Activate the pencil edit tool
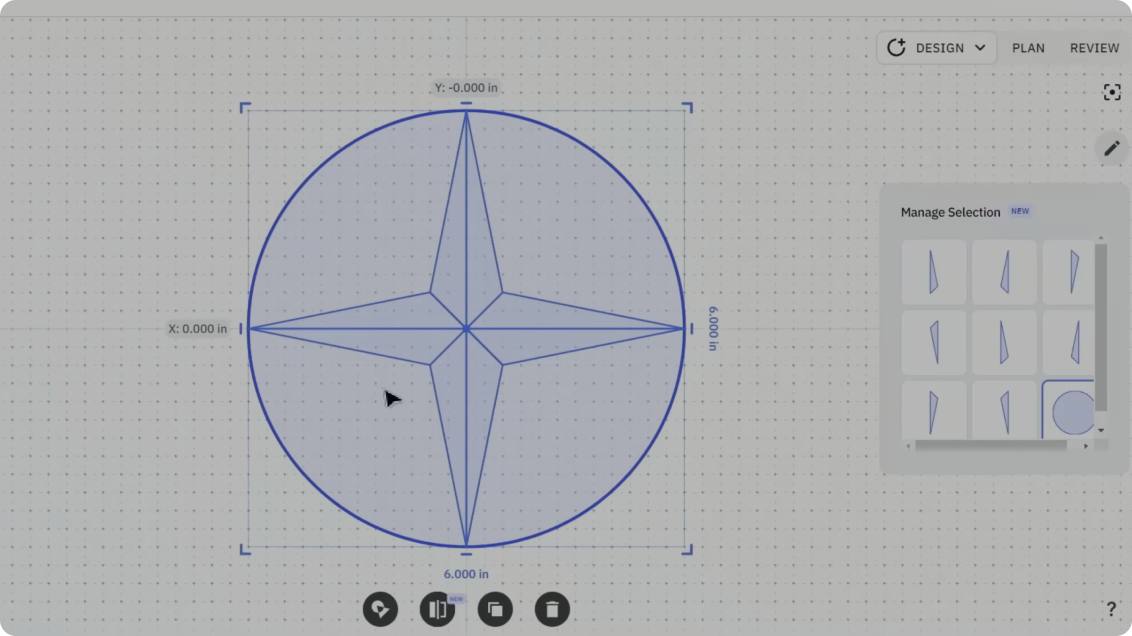Viewport: 1132px width, 636px height. 1111,147
